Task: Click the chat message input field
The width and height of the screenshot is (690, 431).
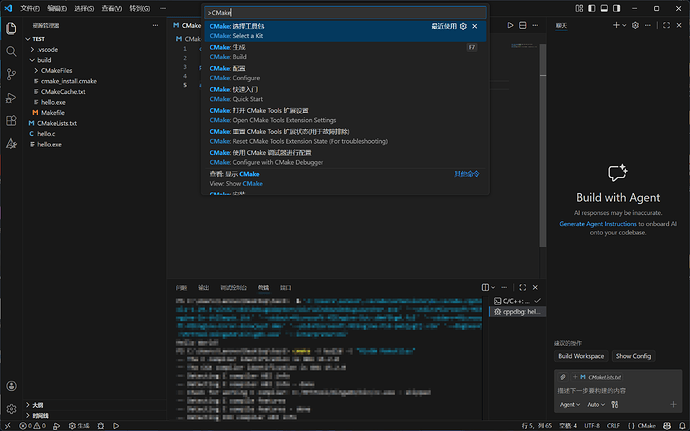Action: tap(618, 391)
